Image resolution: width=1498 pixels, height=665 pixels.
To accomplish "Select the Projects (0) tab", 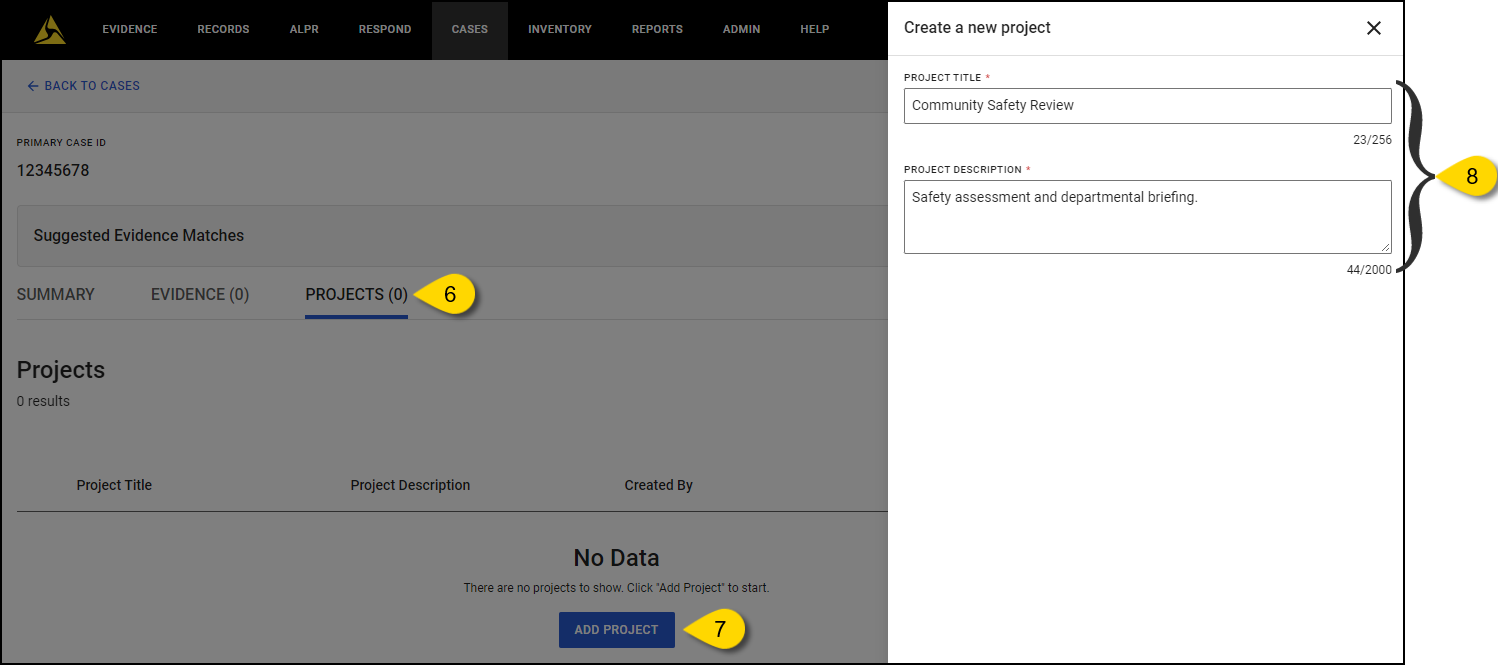I will pyautogui.click(x=356, y=295).
